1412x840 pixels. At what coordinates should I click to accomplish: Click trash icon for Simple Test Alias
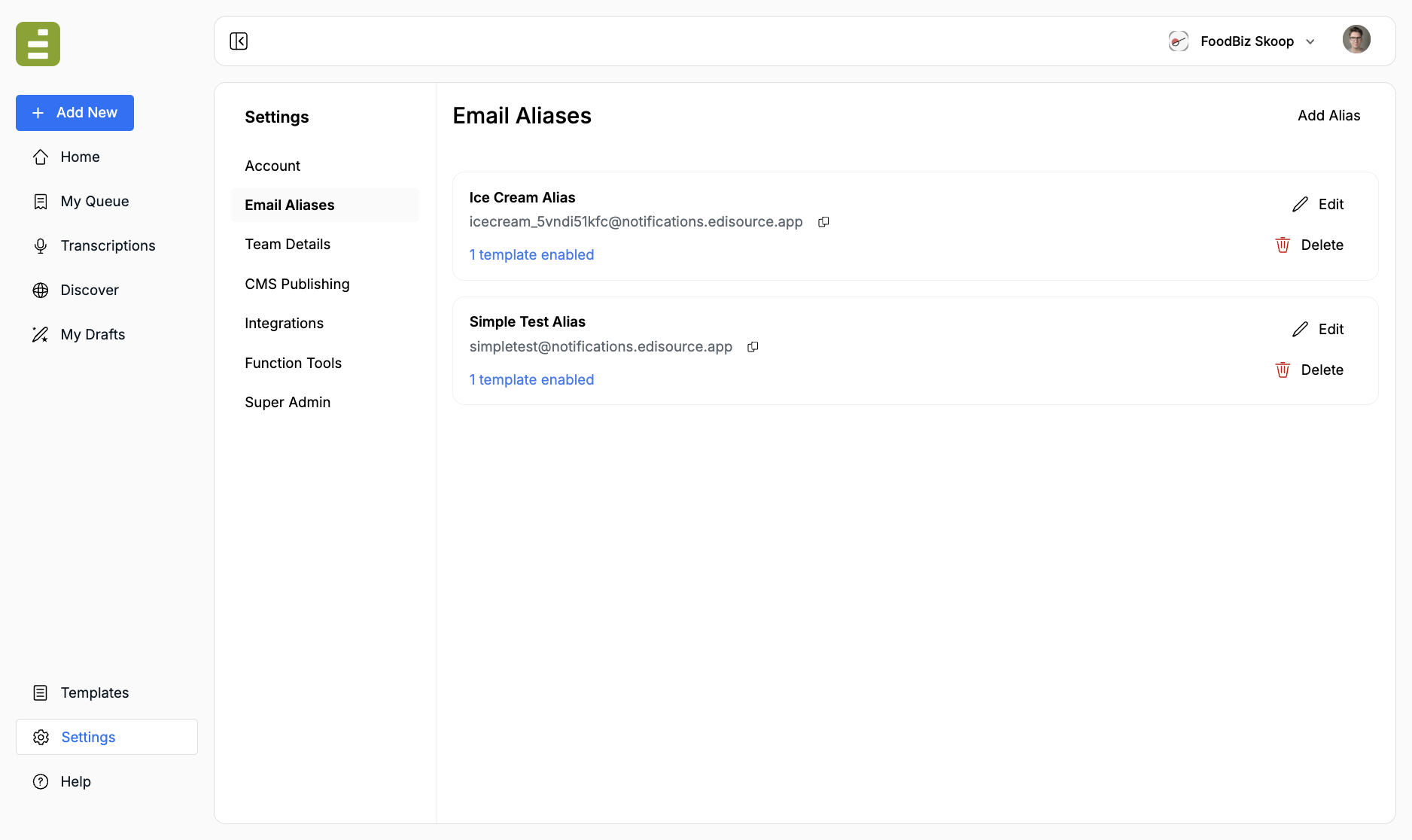1283,370
